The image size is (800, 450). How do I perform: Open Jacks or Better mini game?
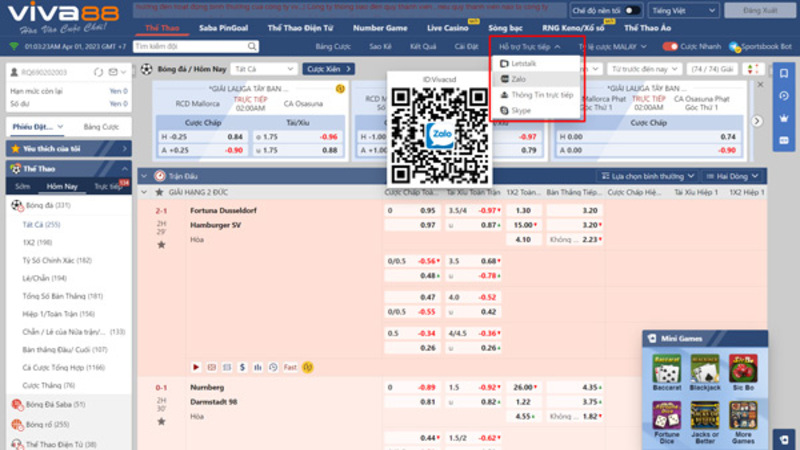coord(705,422)
